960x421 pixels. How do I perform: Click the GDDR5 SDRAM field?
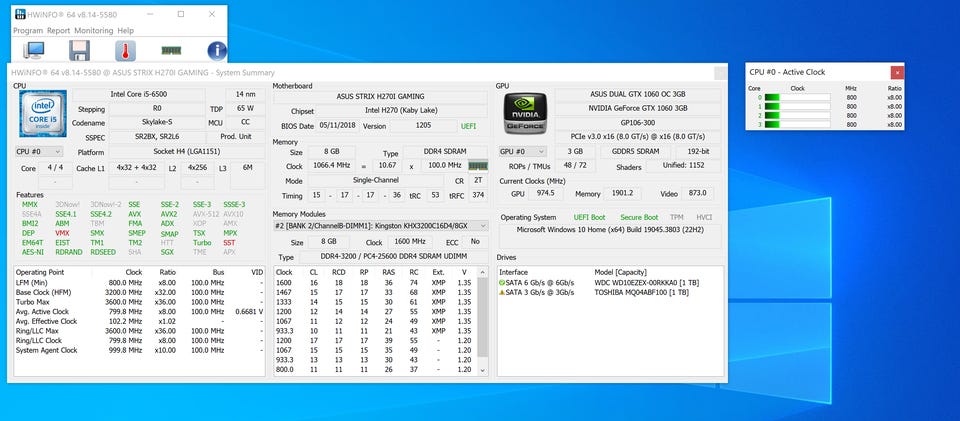click(634, 151)
